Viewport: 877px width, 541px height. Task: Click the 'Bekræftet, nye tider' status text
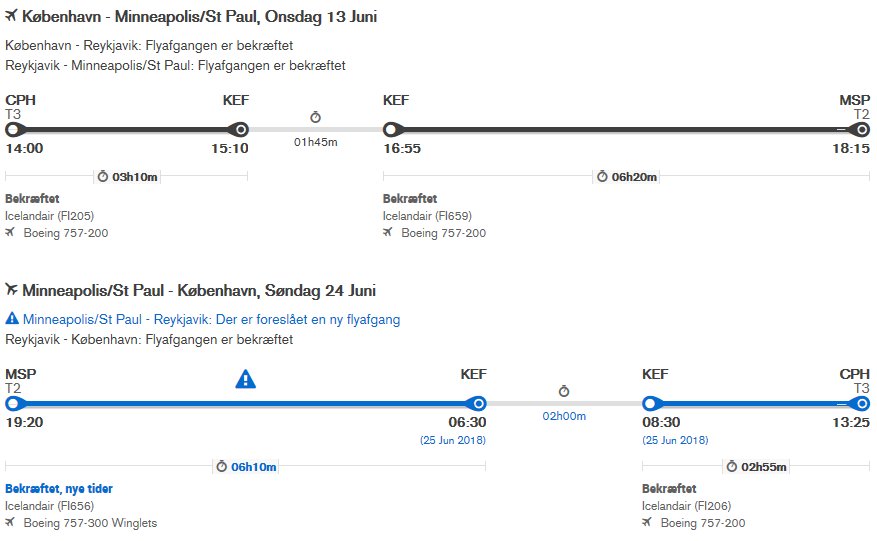pos(59,488)
